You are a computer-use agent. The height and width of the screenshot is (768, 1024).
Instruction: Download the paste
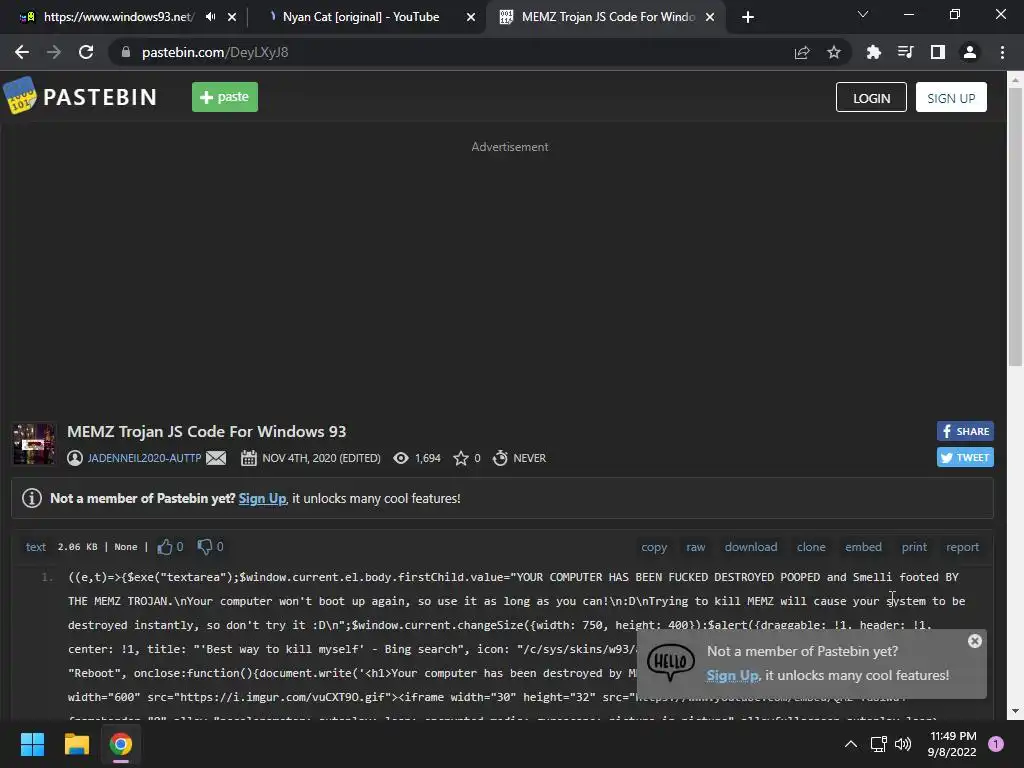tap(751, 547)
